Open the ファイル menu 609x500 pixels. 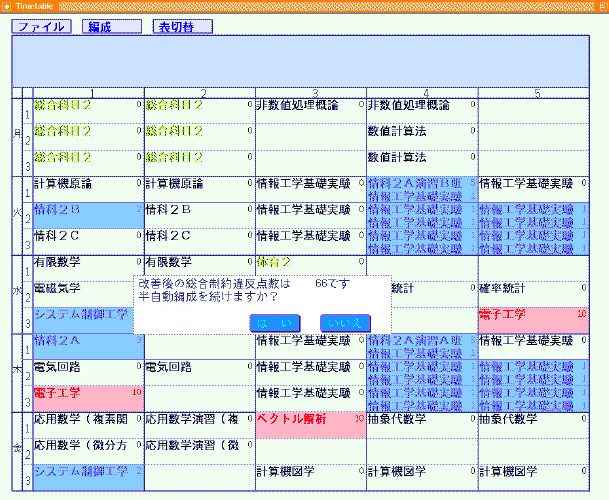(41, 27)
